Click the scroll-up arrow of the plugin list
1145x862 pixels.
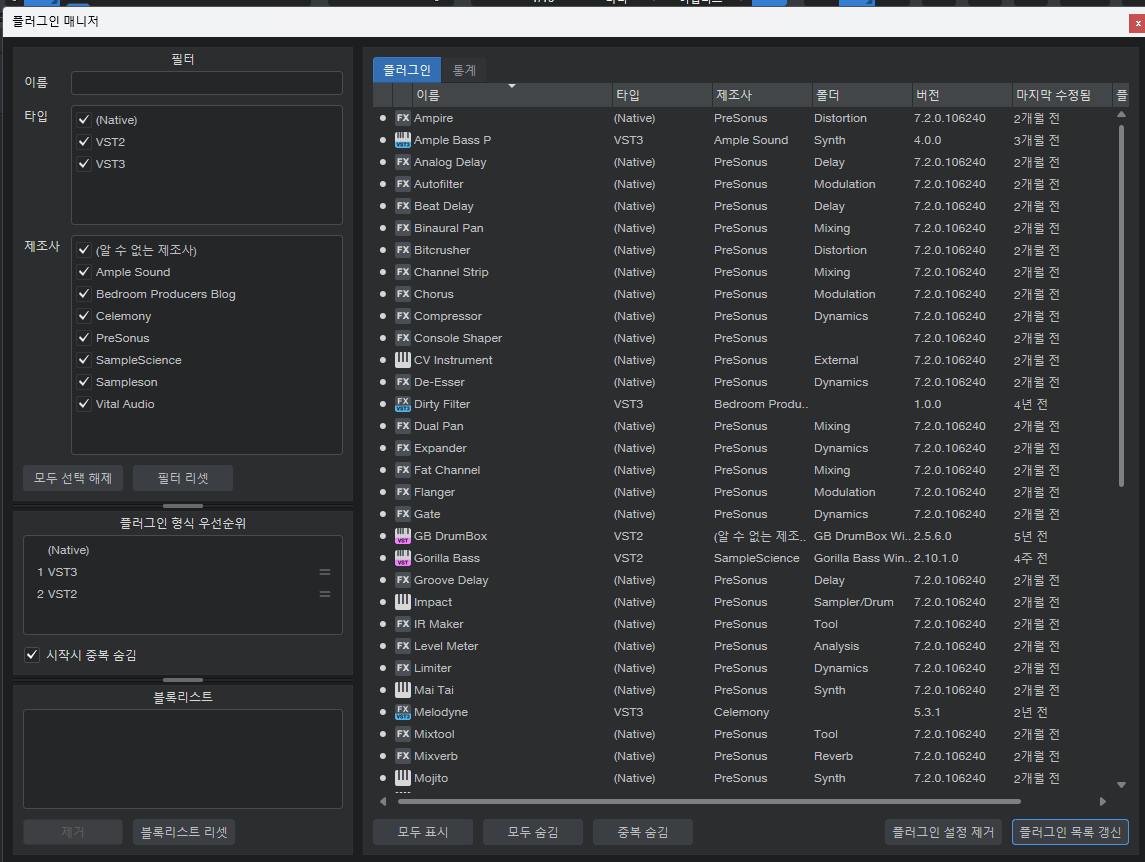click(1122, 115)
